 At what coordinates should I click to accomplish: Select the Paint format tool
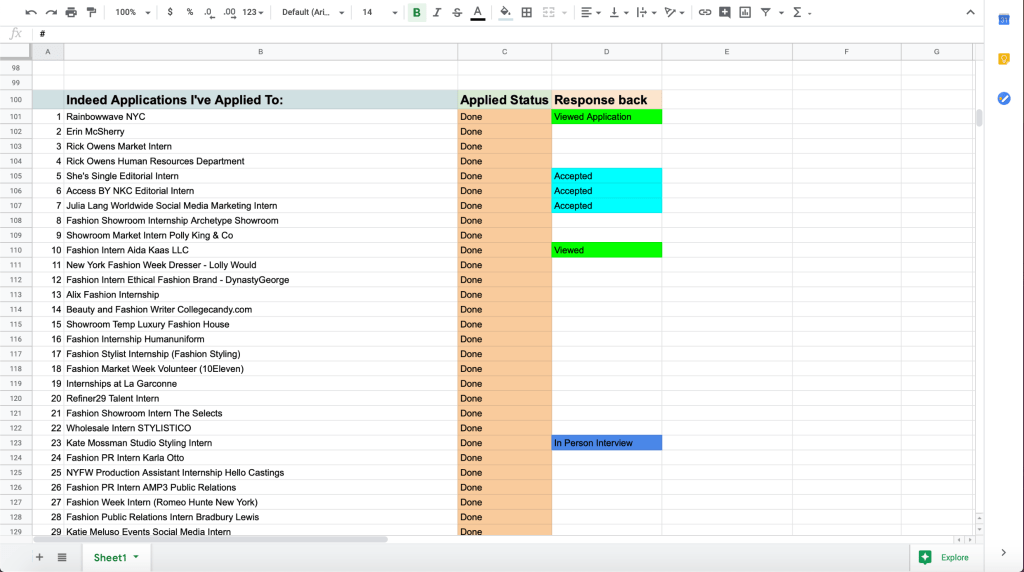[92, 12]
